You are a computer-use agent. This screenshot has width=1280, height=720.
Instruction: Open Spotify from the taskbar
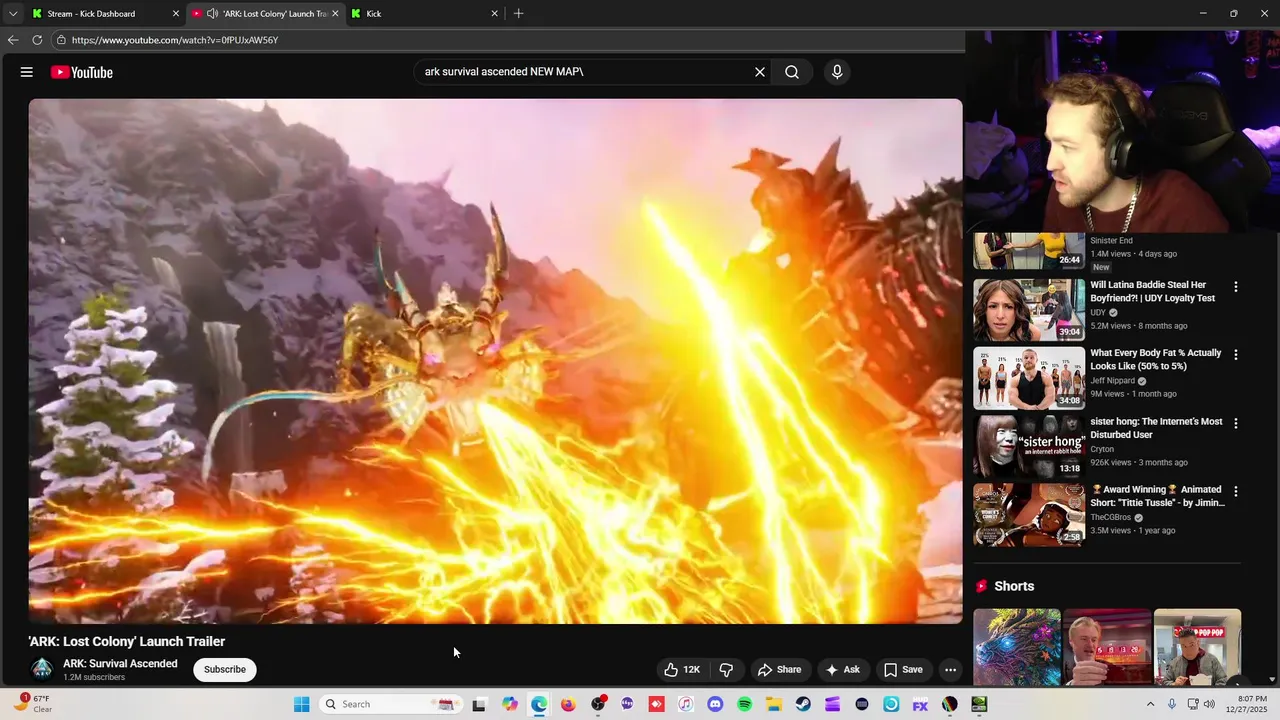tap(744, 704)
